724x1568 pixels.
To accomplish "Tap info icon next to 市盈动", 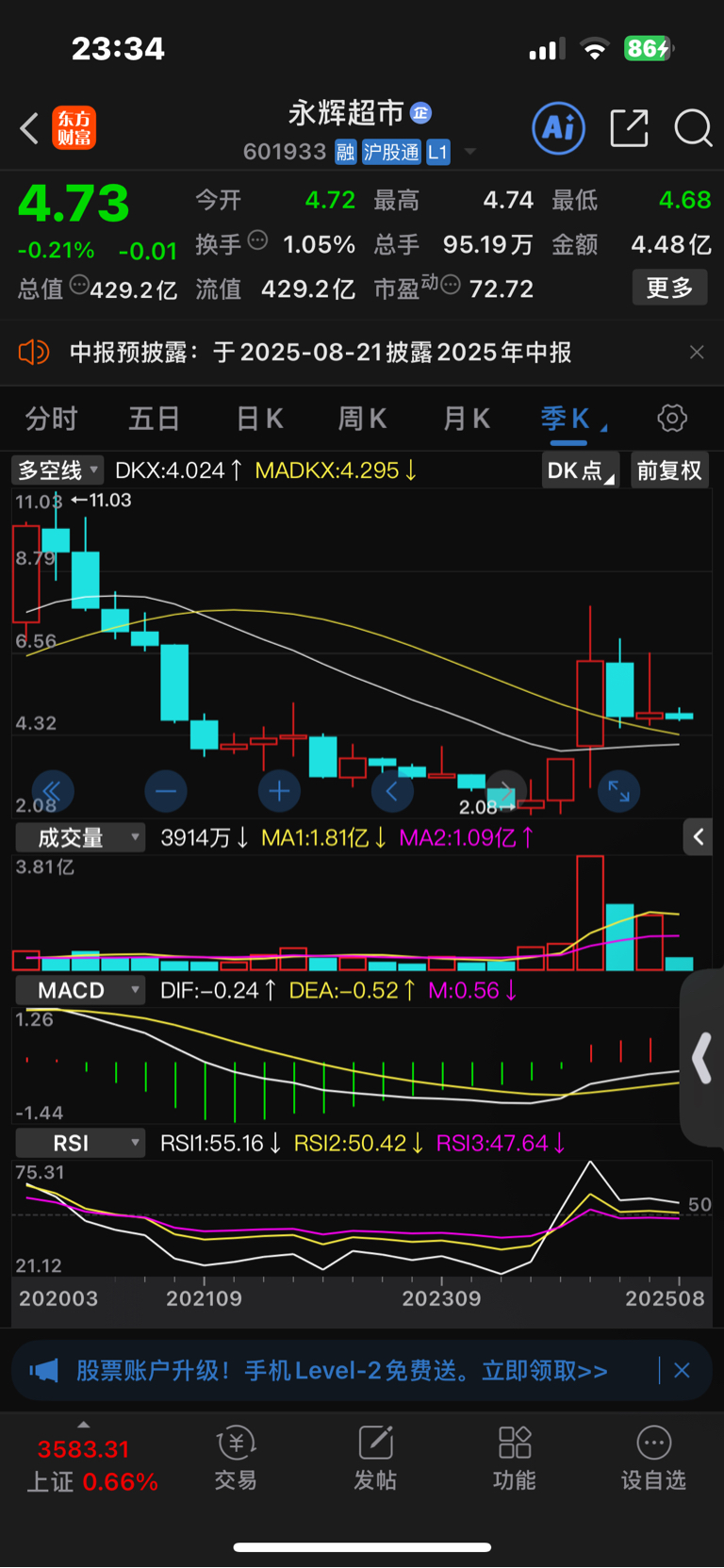I will tap(451, 284).
